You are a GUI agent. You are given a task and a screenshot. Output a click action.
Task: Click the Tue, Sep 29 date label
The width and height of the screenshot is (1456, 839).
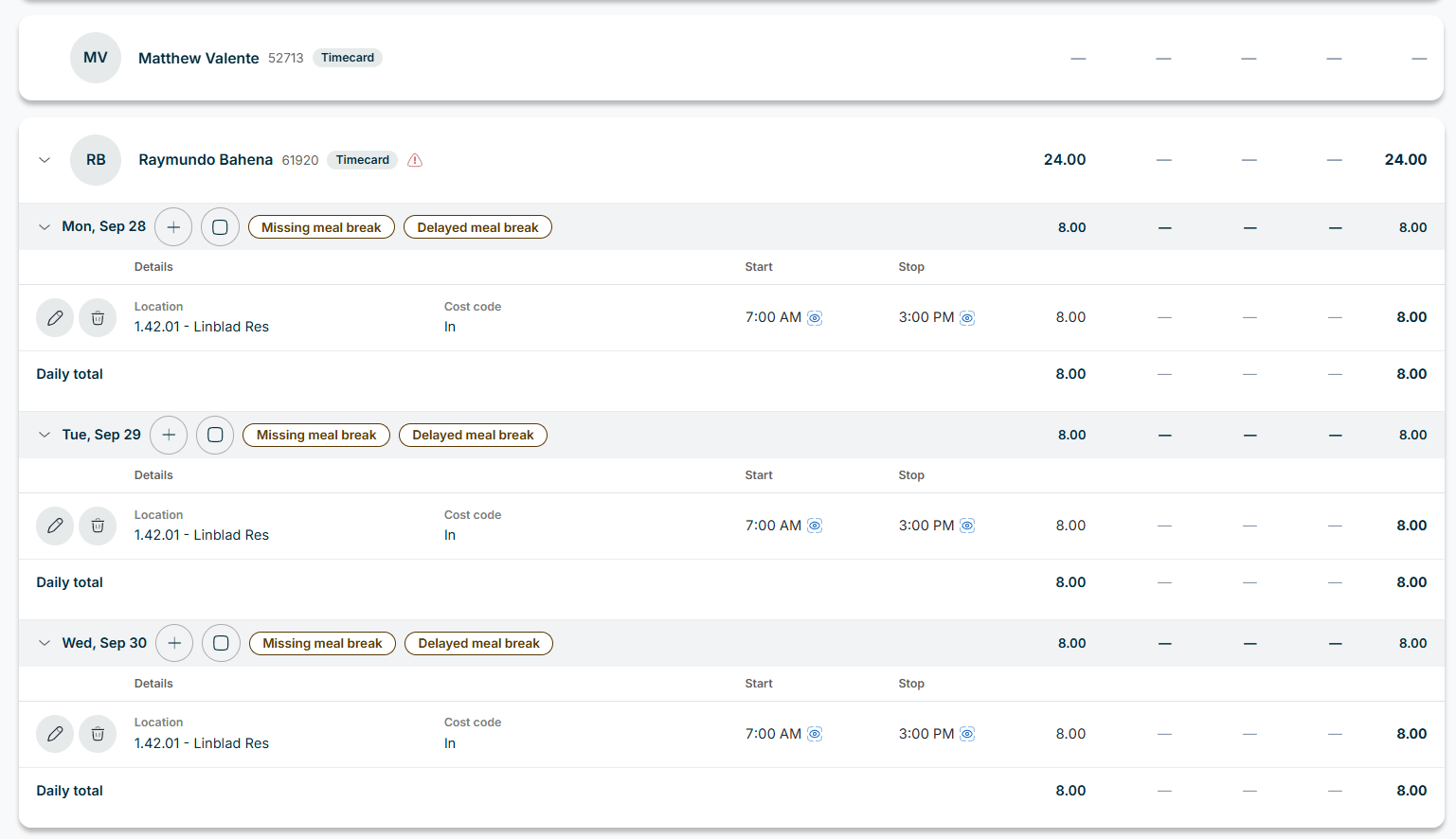tap(101, 435)
